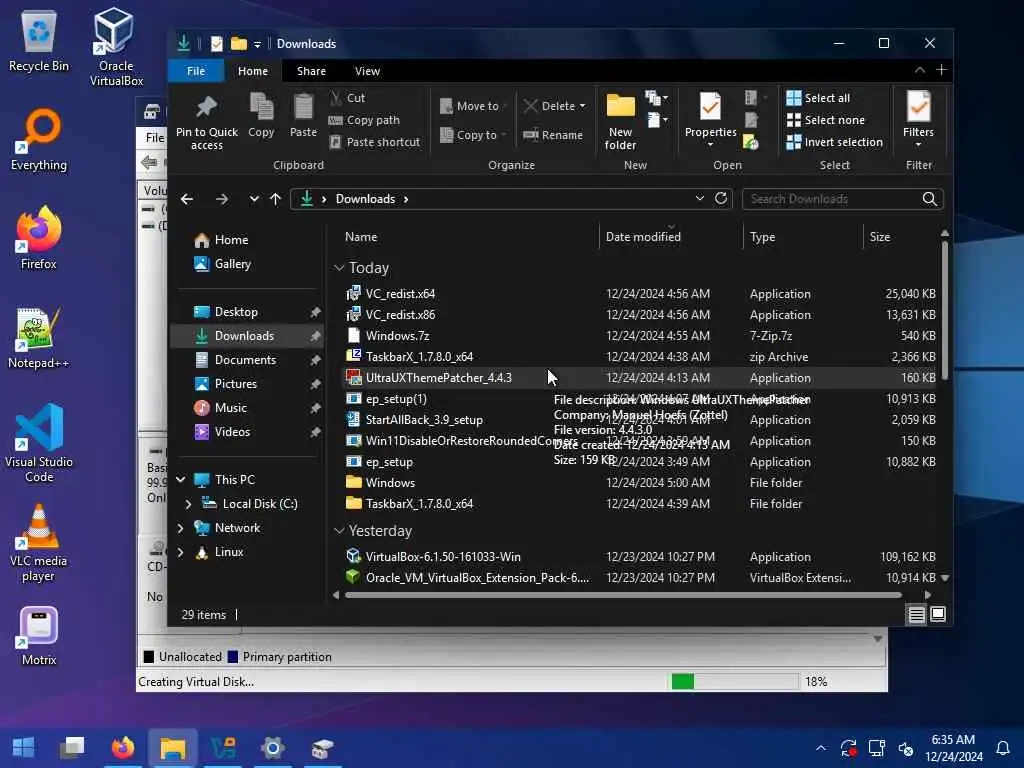Image resolution: width=1024 pixels, height=768 pixels.
Task: Open the File ribbon tab
Action: (196, 71)
